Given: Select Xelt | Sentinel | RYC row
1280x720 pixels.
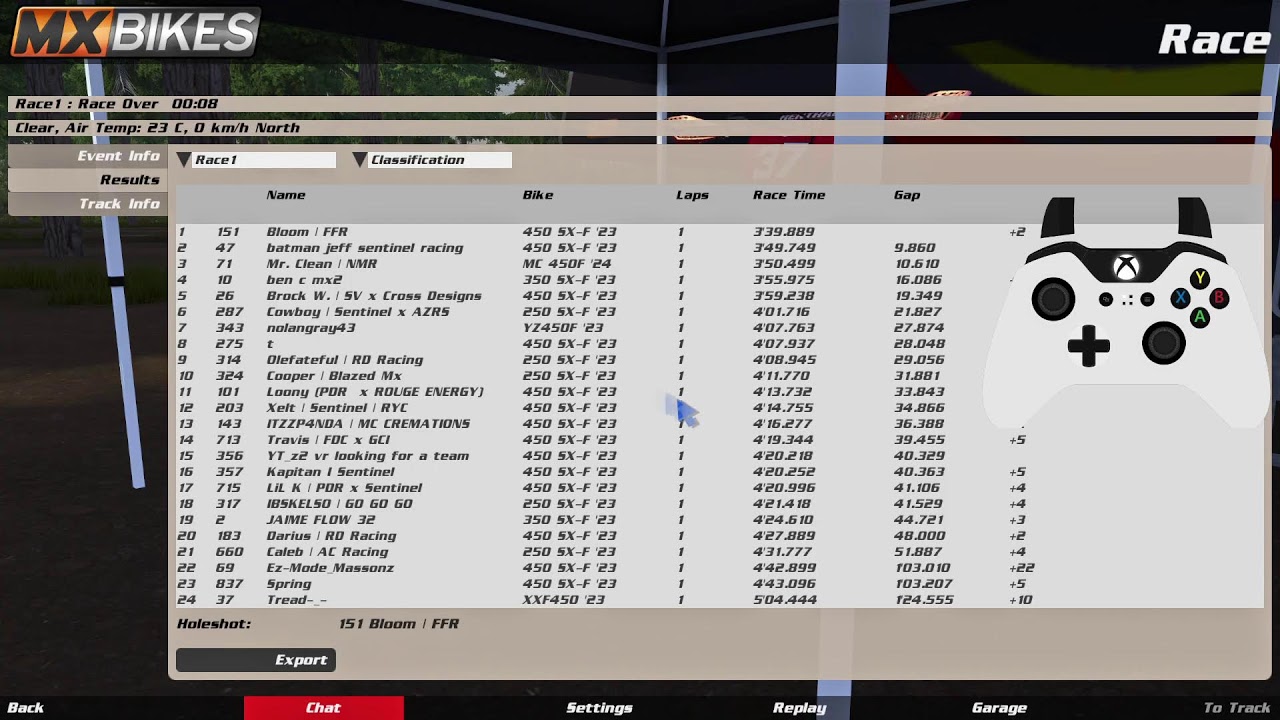Looking at the screenshot, I should point(720,408).
